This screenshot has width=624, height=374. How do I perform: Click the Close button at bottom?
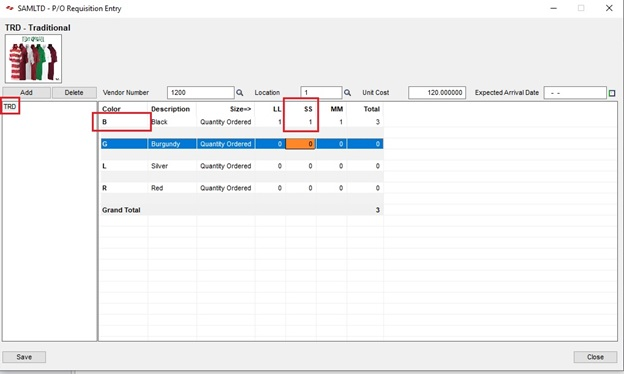click(x=595, y=357)
